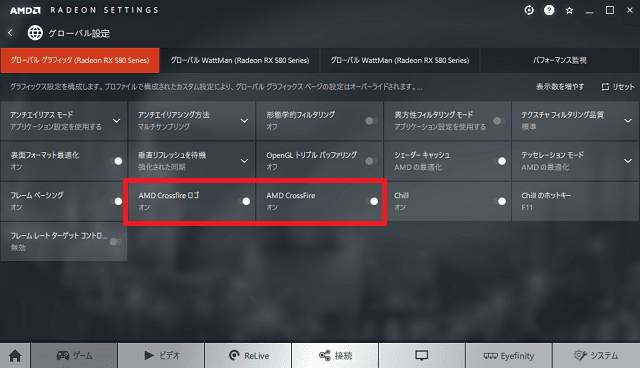The height and width of the screenshot is (368, 640).
Task: Open 垂直リフレッシュを待機 dropdown
Action: point(244,161)
